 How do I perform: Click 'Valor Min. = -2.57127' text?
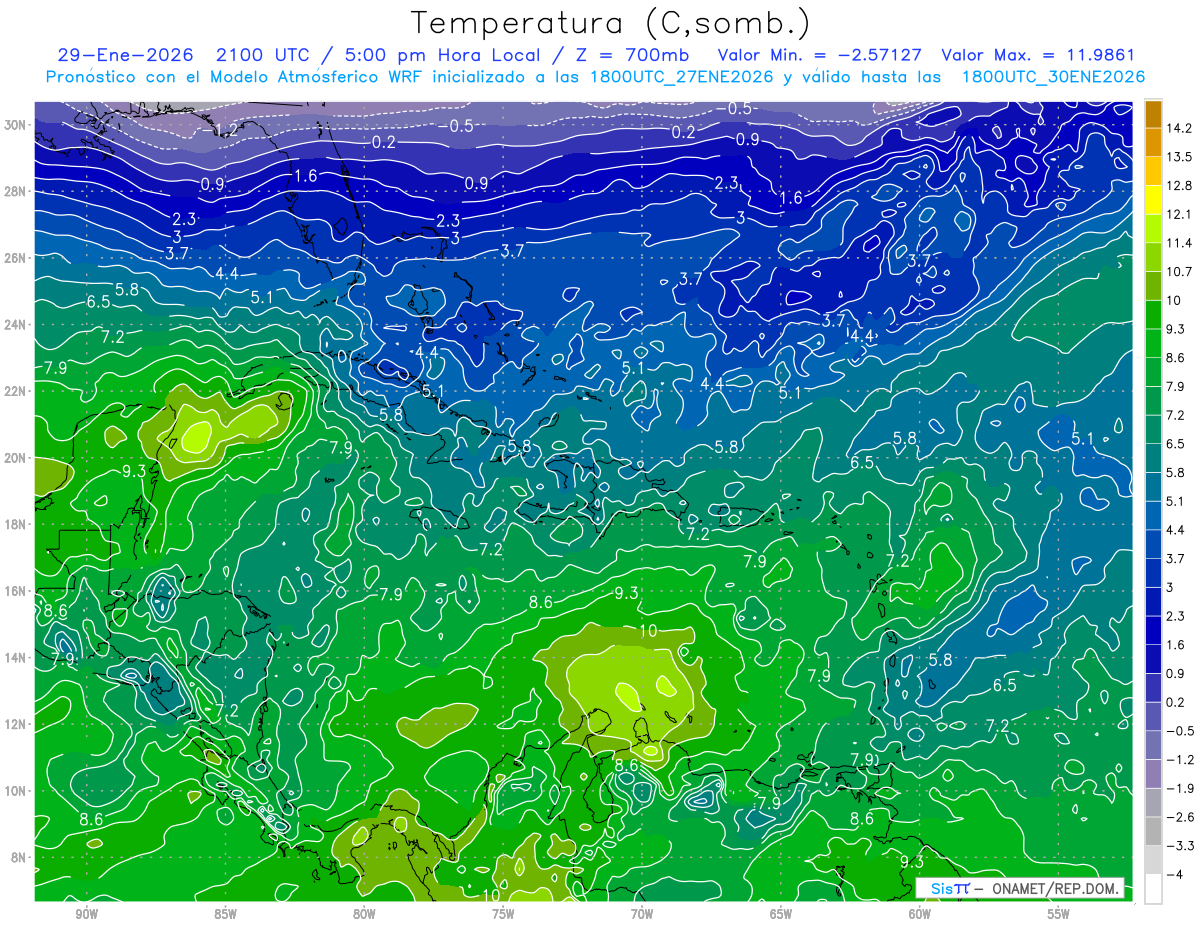click(821, 56)
